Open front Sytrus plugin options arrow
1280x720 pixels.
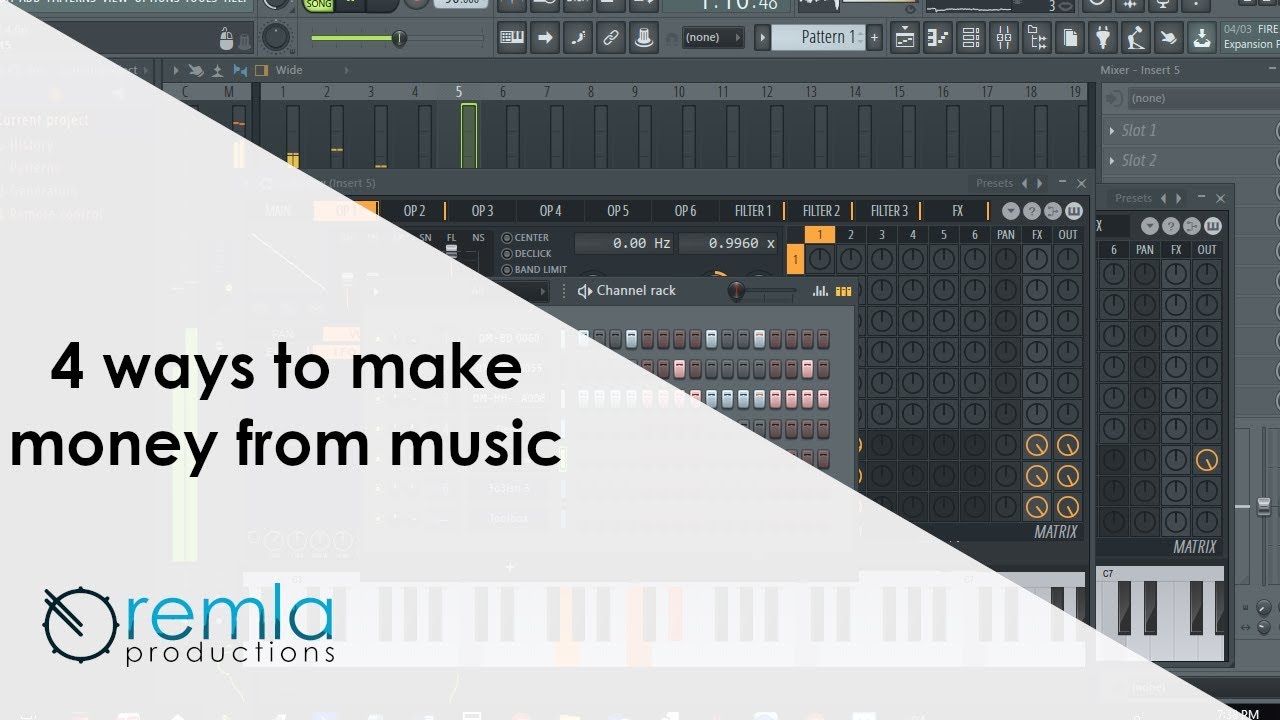coord(1010,211)
